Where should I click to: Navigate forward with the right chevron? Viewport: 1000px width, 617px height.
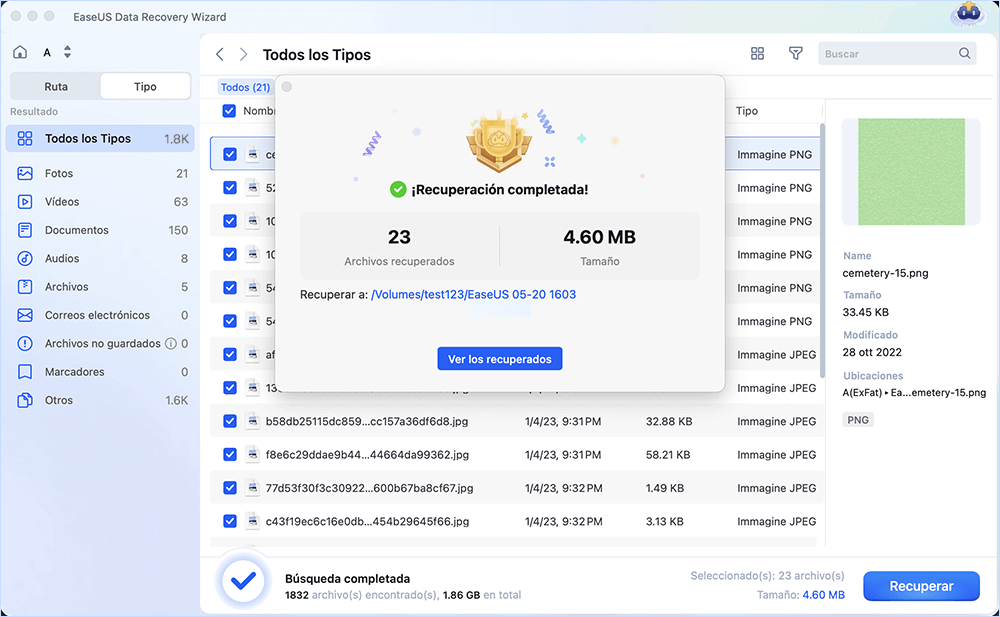[243, 54]
